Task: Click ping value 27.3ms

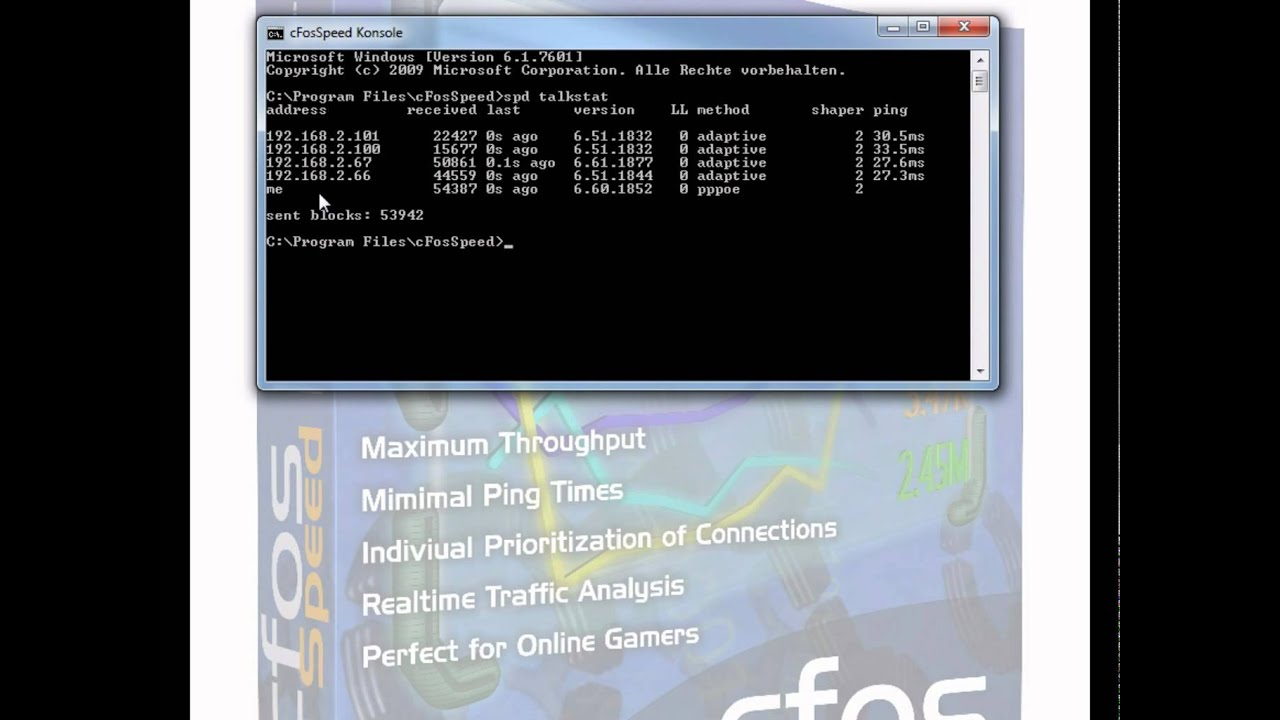Action: 898,175
